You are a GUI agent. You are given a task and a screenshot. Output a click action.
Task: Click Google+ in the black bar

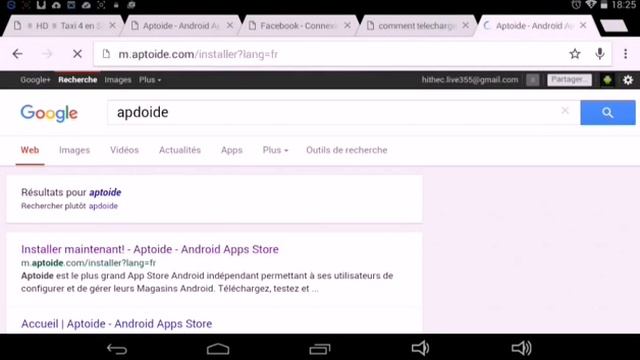pyautogui.click(x=35, y=80)
